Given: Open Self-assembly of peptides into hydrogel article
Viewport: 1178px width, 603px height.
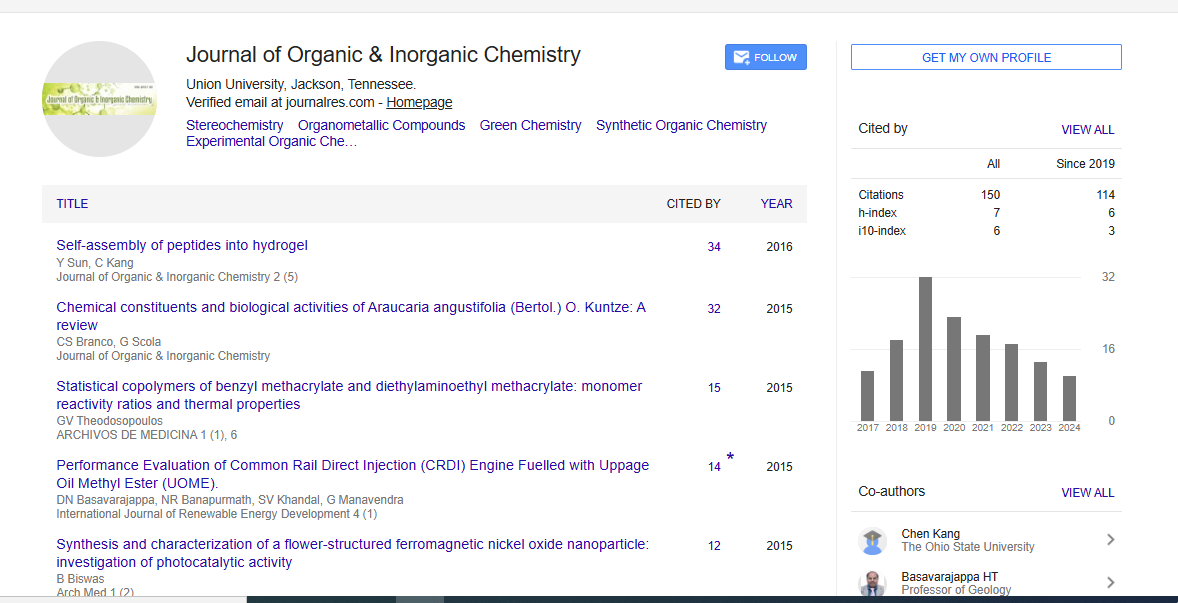Looking at the screenshot, I should [x=182, y=245].
